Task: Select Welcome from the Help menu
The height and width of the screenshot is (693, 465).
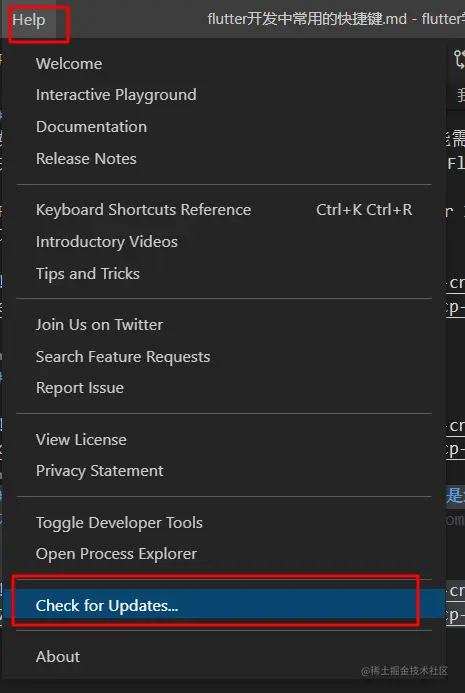Action: (x=224, y=64)
